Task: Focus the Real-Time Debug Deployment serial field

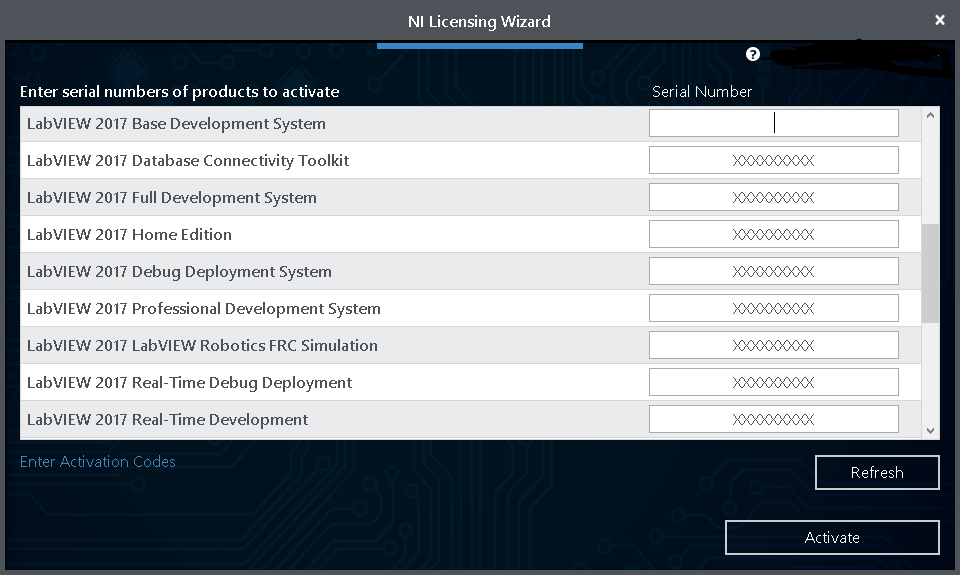Action: pos(773,382)
